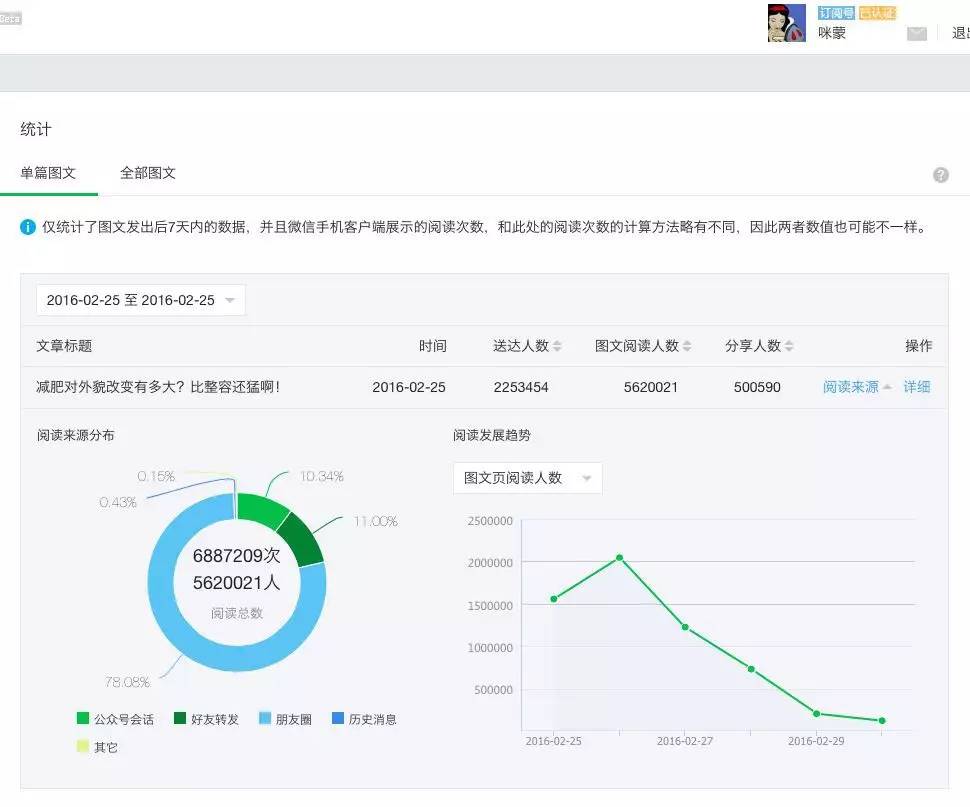
Task: Open 详细 link for the article
Action: pos(917,387)
